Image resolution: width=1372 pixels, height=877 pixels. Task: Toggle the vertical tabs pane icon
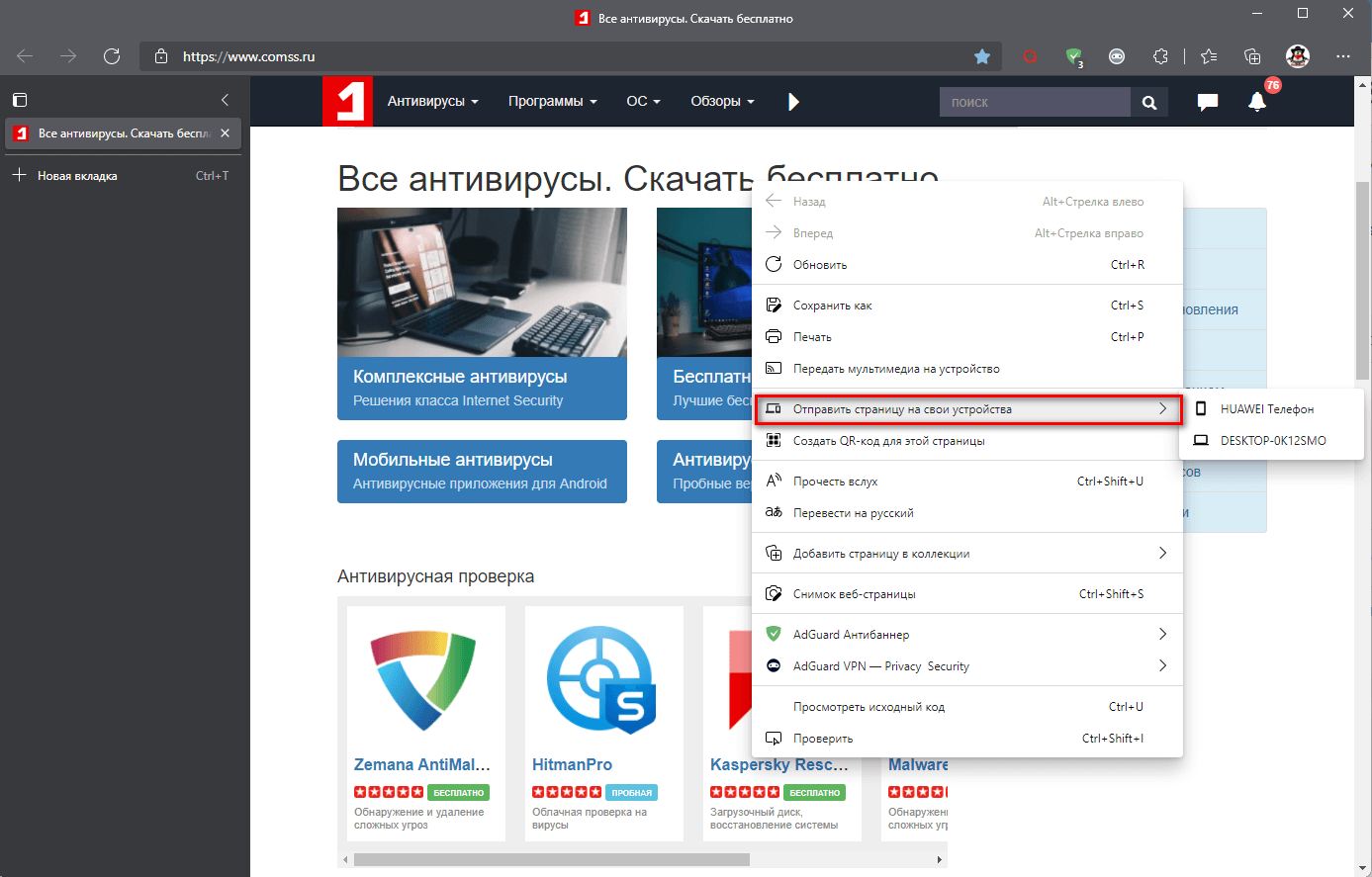click(20, 100)
